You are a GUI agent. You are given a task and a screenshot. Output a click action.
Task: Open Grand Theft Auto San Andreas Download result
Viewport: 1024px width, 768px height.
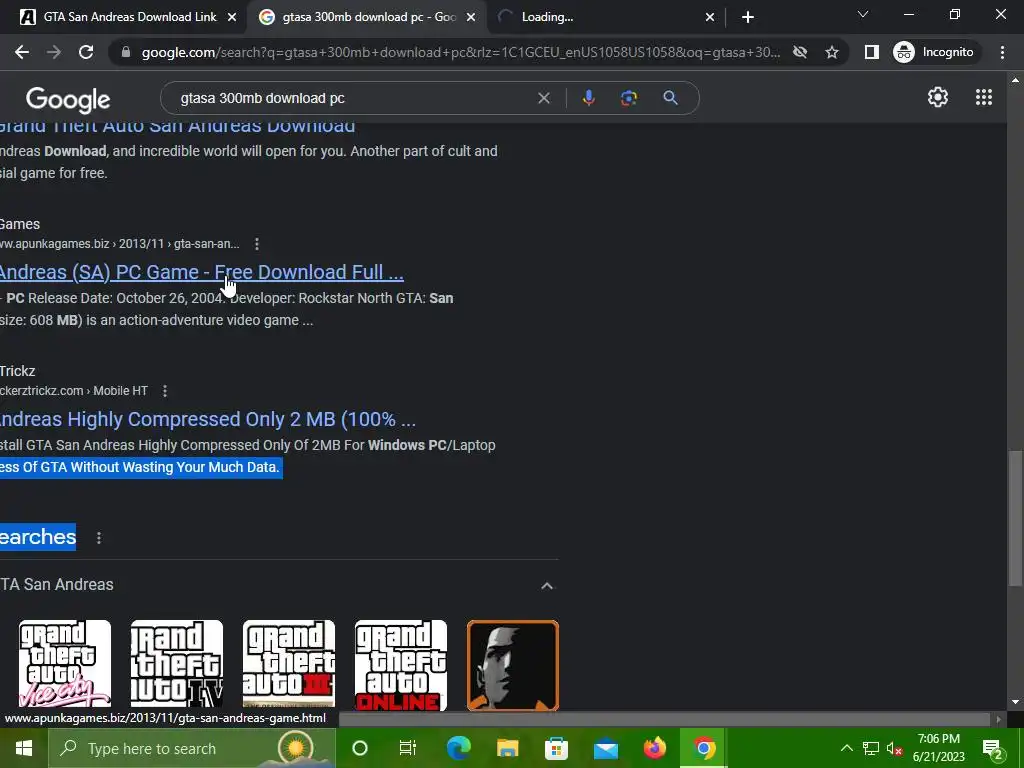(x=178, y=126)
